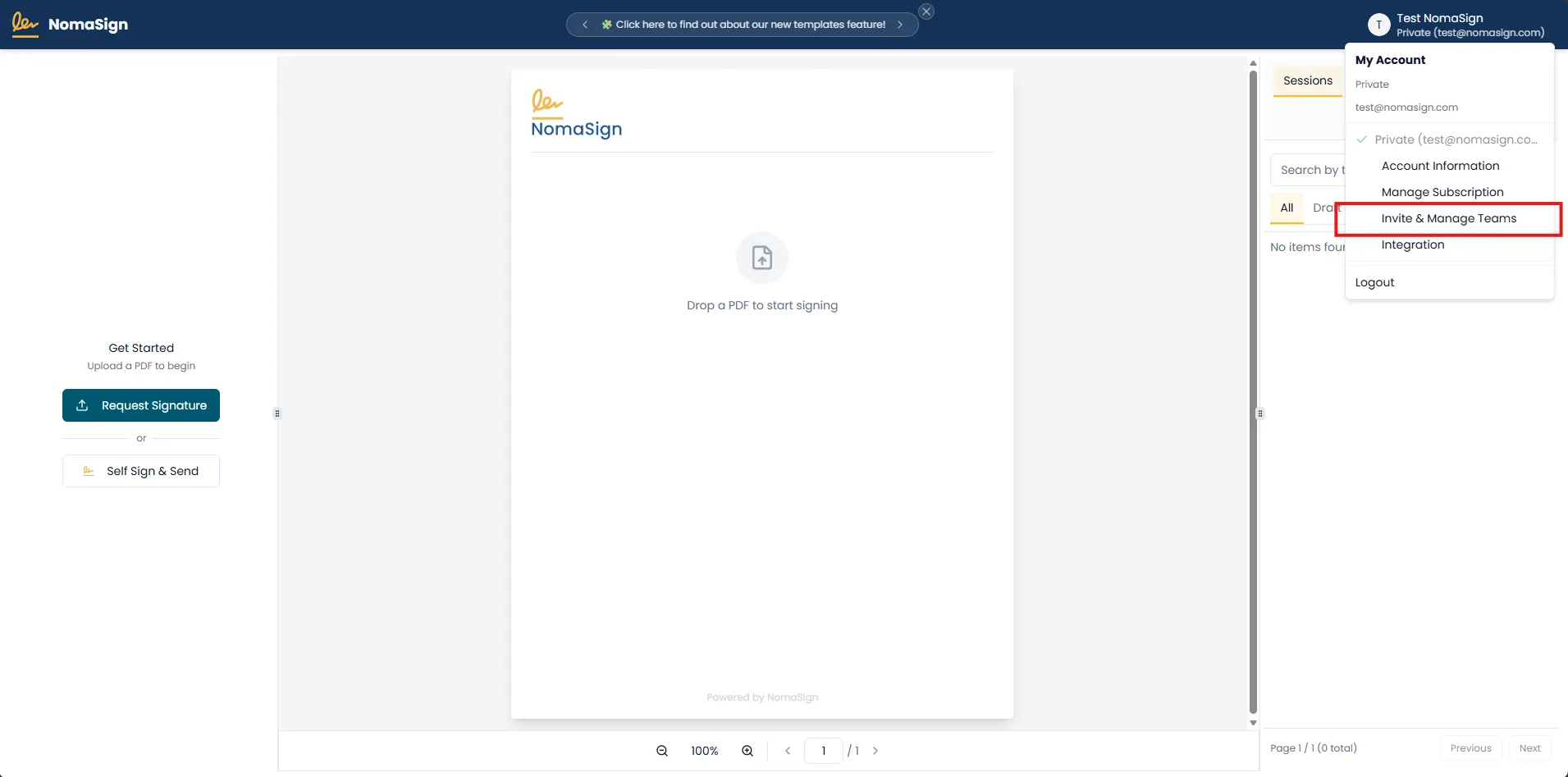Image resolution: width=1568 pixels, height=777 pixels.
Task: Click the page number input field
Action: tap(824, 751)
